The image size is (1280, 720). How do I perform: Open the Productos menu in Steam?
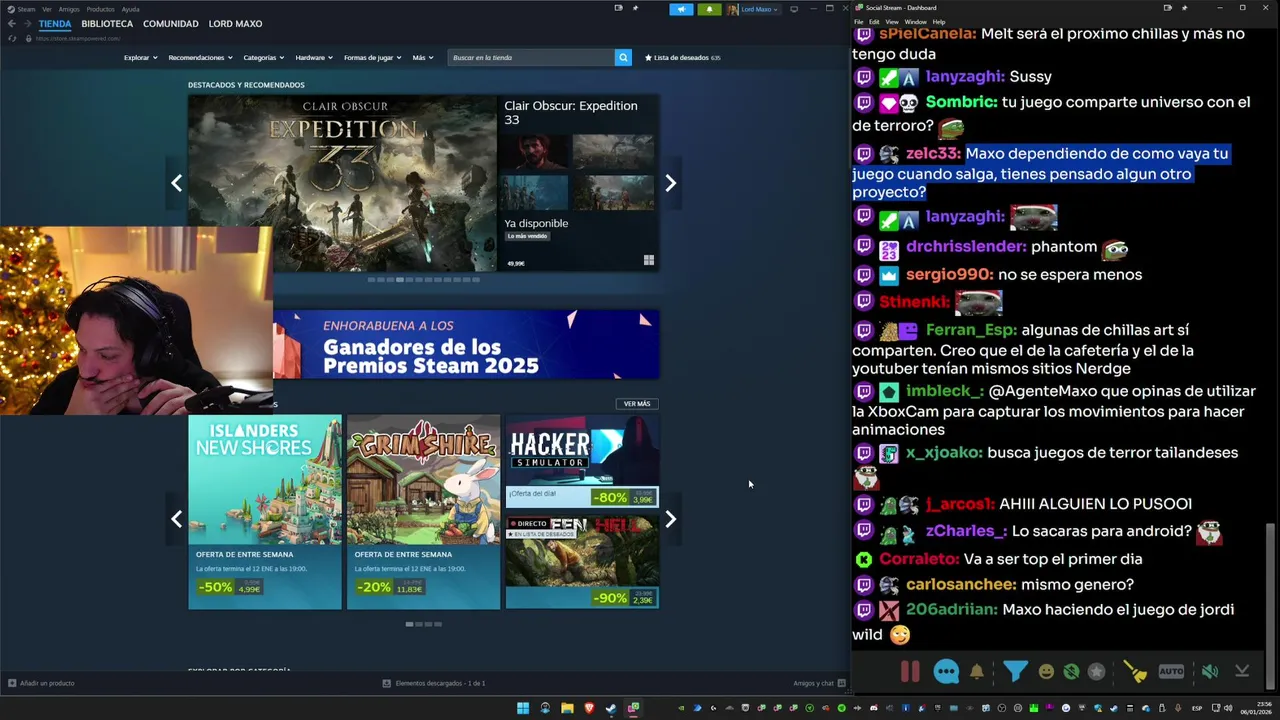pyautogui.click(x=100, y=9)
